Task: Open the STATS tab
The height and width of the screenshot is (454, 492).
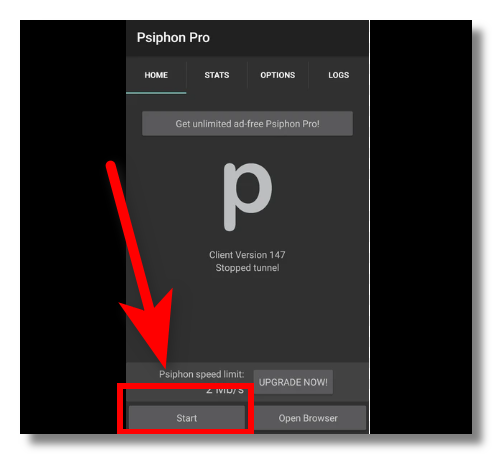Action: 217,75
